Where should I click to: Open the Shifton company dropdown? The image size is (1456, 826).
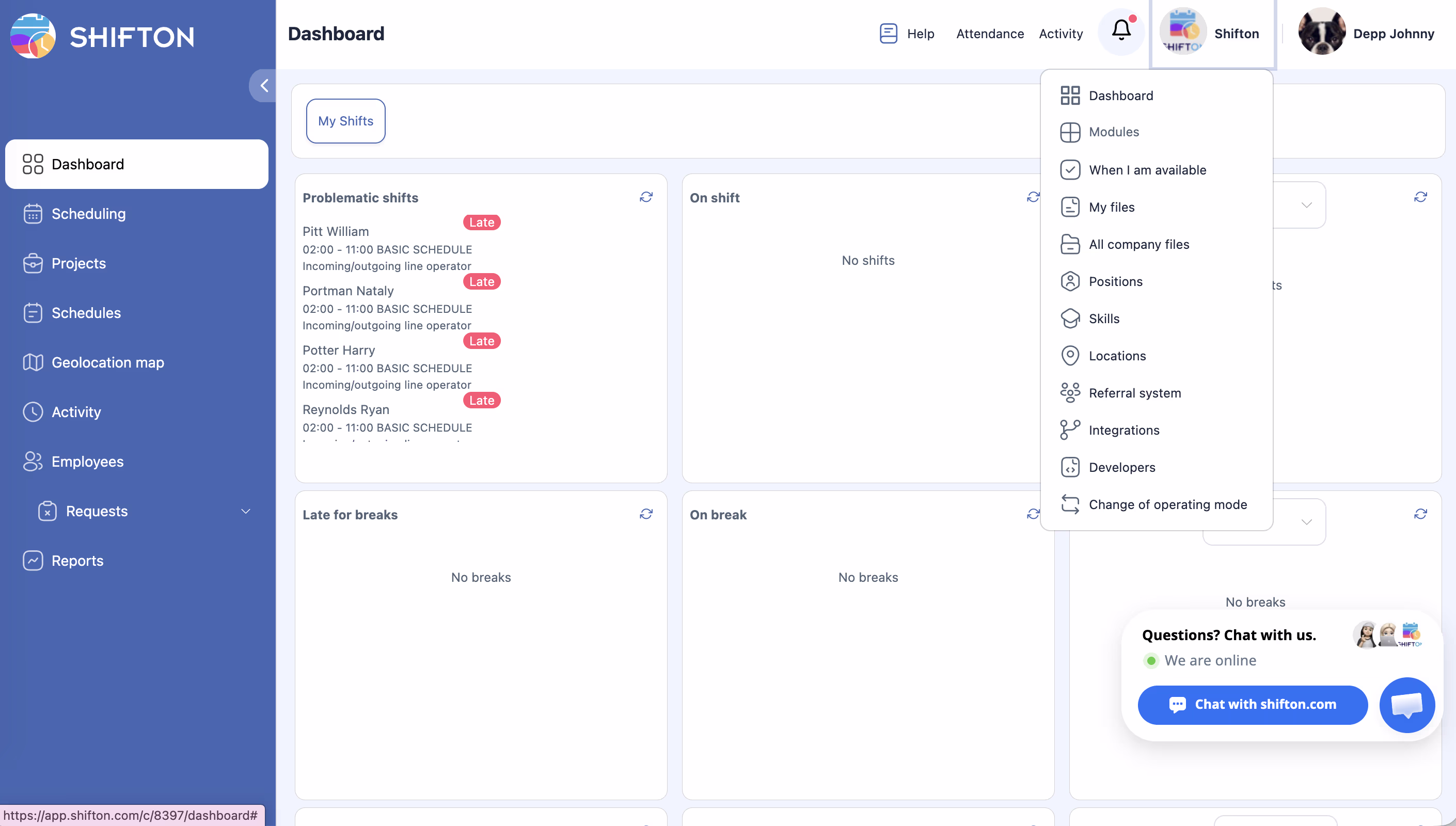coord(1212,34)
